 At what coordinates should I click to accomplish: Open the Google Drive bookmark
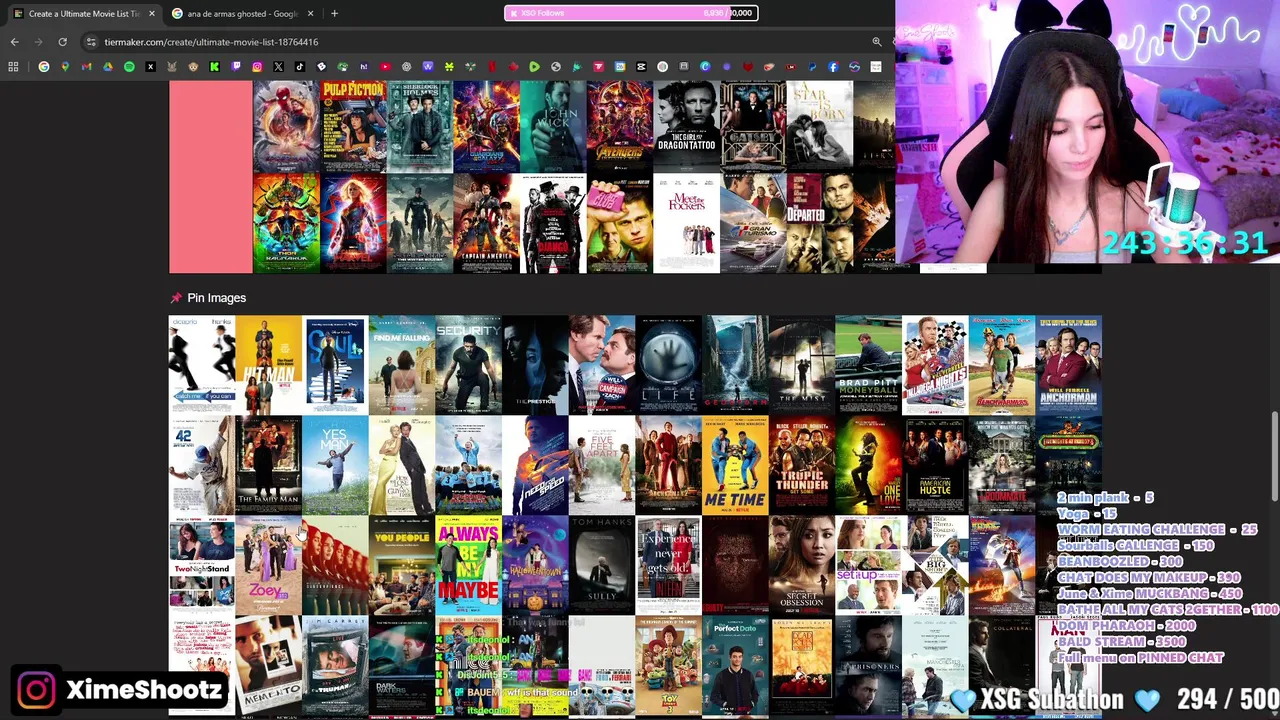[108, 67]
